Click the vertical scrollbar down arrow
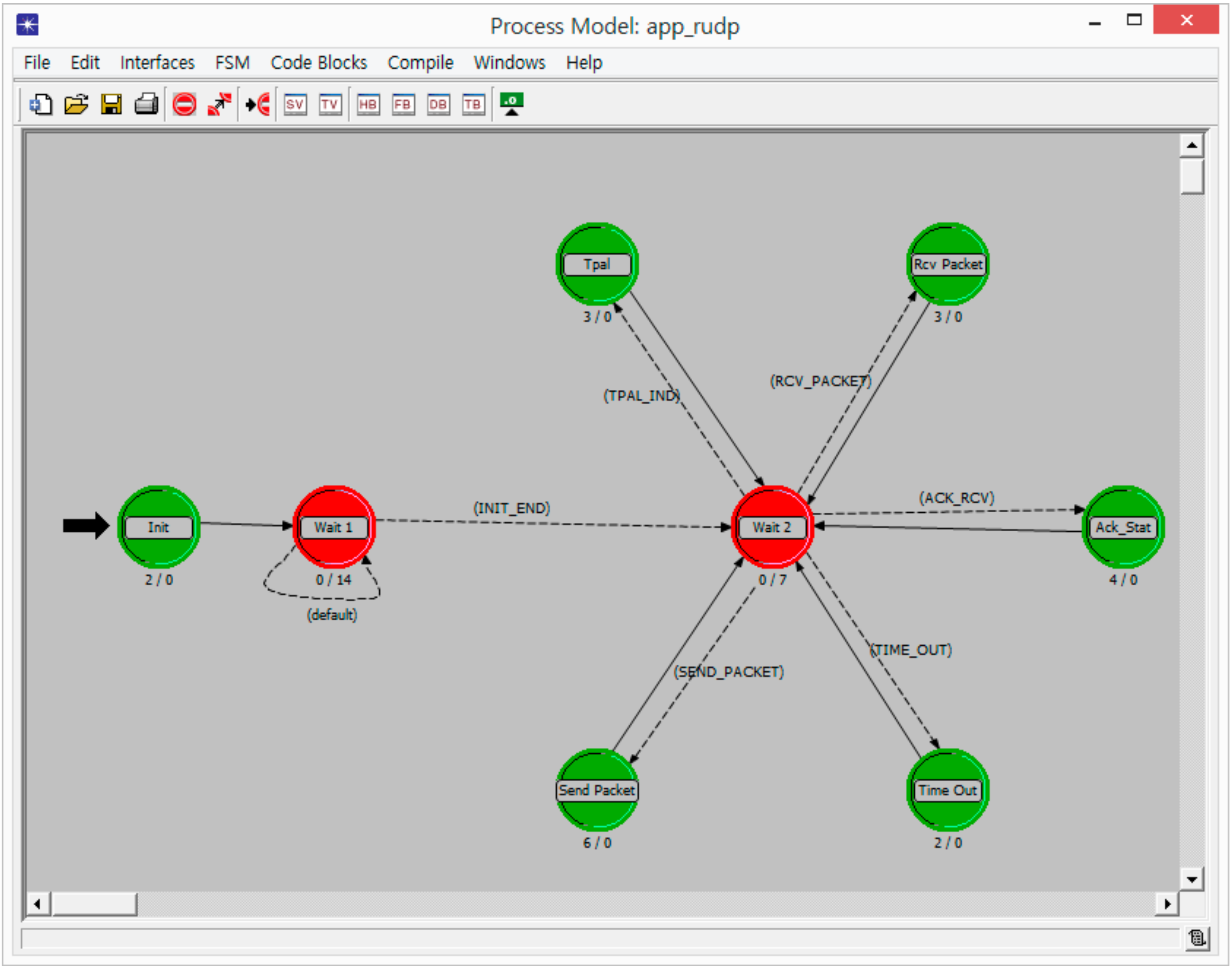 pos(1192,880)
